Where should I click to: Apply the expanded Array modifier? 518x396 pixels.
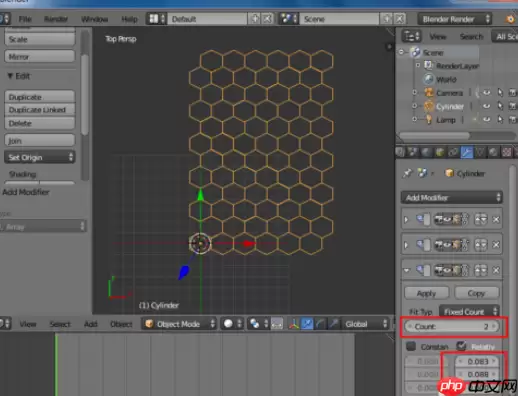coord(426,293)
